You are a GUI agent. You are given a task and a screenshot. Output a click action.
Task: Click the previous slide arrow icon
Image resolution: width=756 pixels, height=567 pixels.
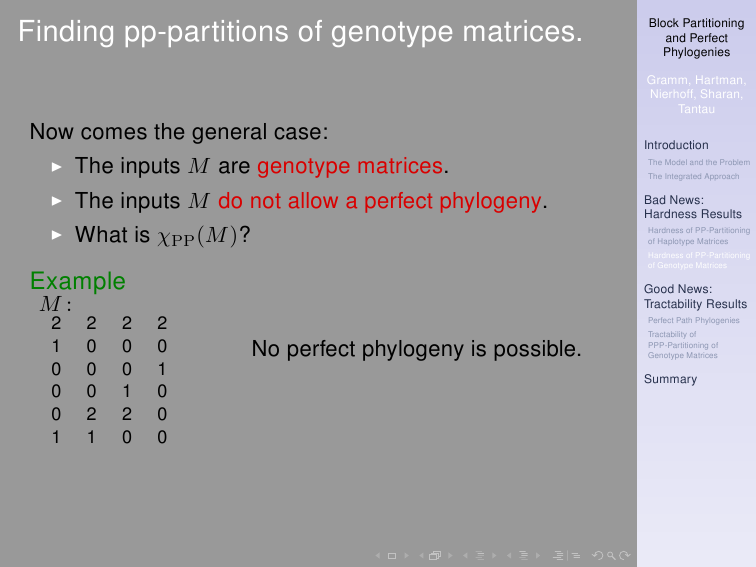click(377, 555)
